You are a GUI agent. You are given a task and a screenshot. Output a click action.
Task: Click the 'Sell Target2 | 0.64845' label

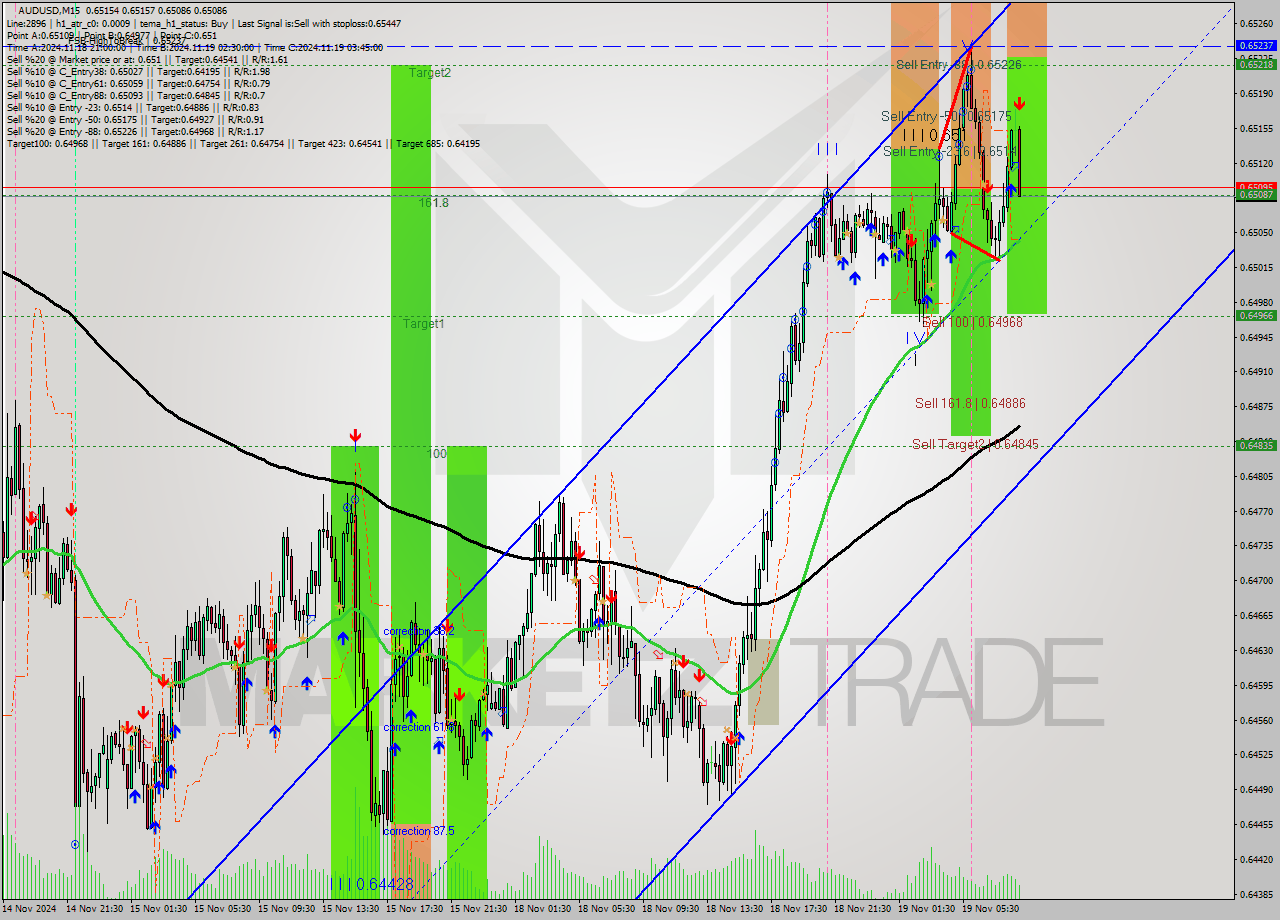coord(975,445)
